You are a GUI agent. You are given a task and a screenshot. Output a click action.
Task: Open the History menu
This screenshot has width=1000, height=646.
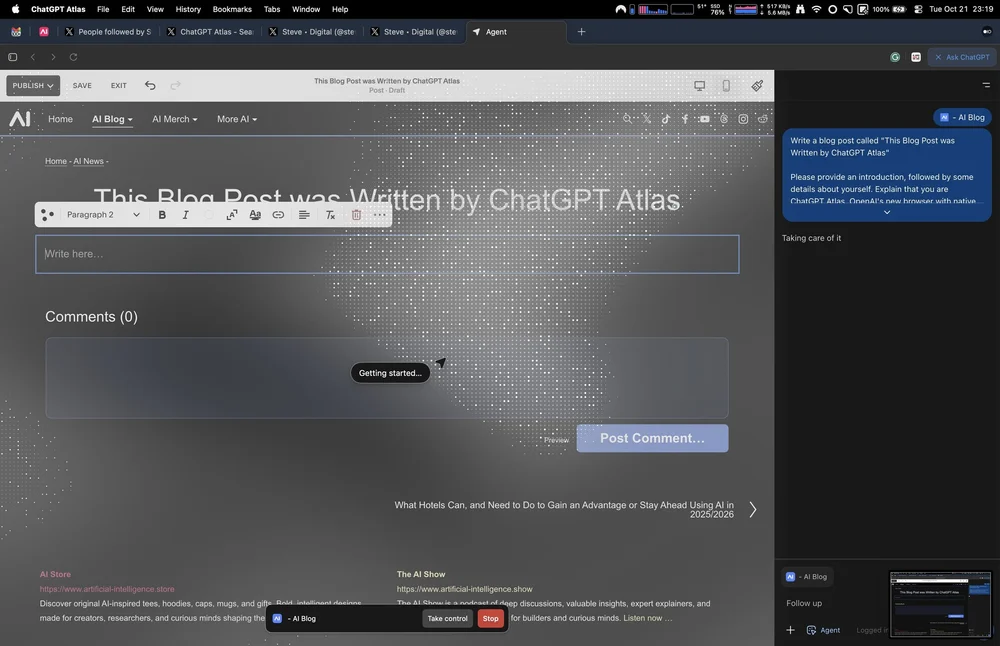(188, 9)
